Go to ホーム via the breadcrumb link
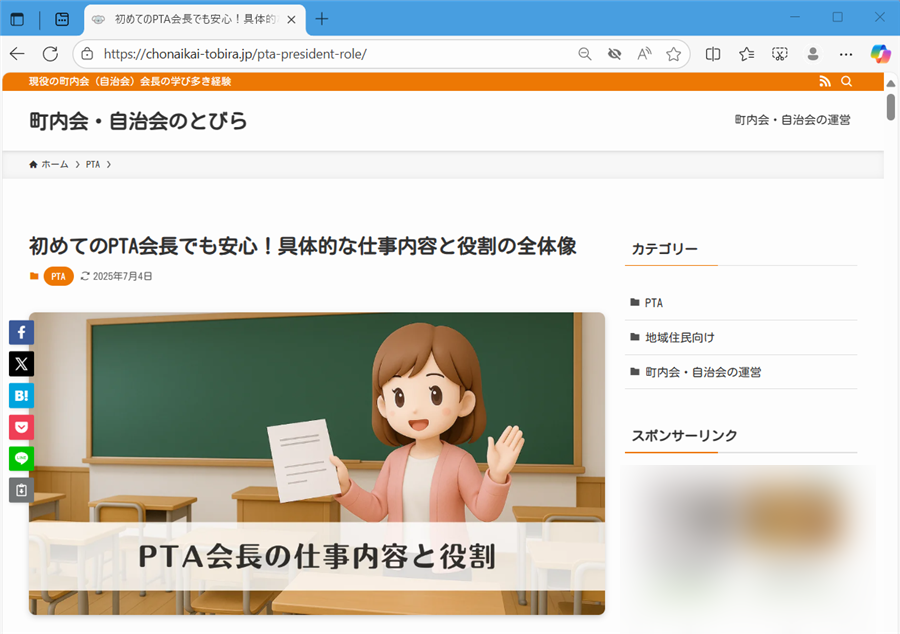The image size is (900, 634). pos(52,164)
